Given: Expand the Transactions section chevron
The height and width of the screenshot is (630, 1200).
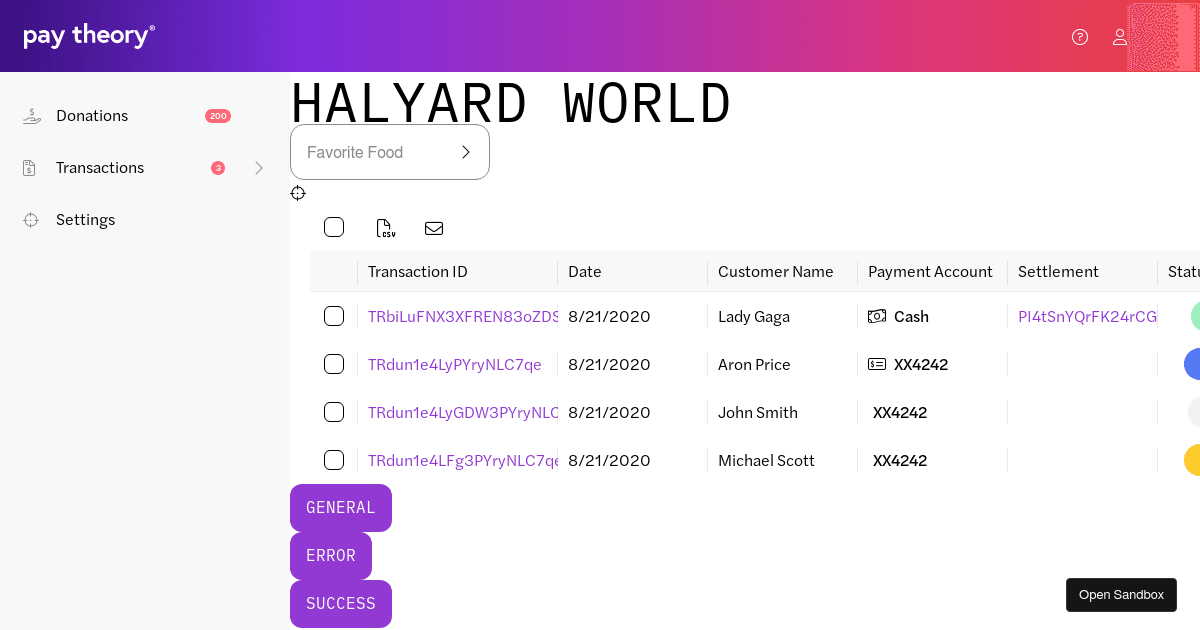Looking at the screenshot, I should click(x=259, y=167).
